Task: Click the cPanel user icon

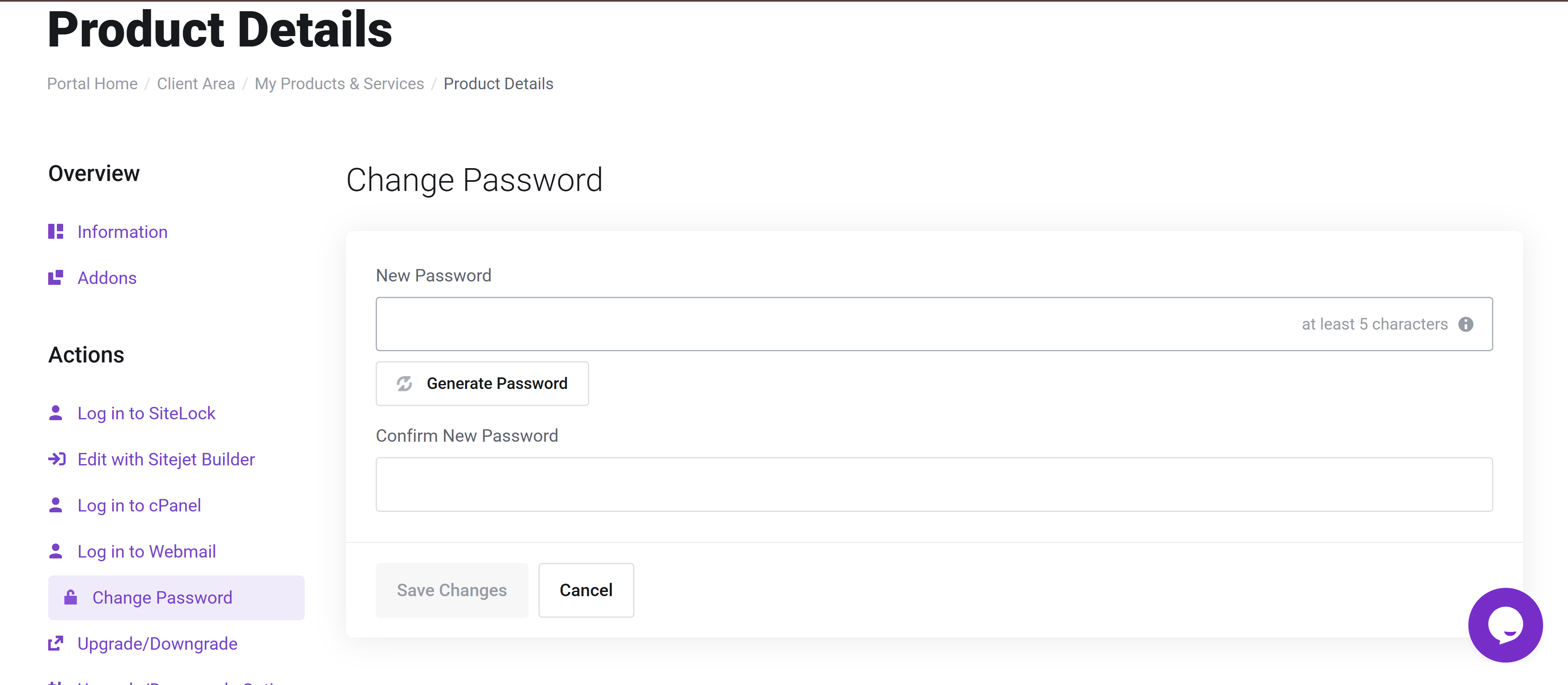Action: [55, 505]
